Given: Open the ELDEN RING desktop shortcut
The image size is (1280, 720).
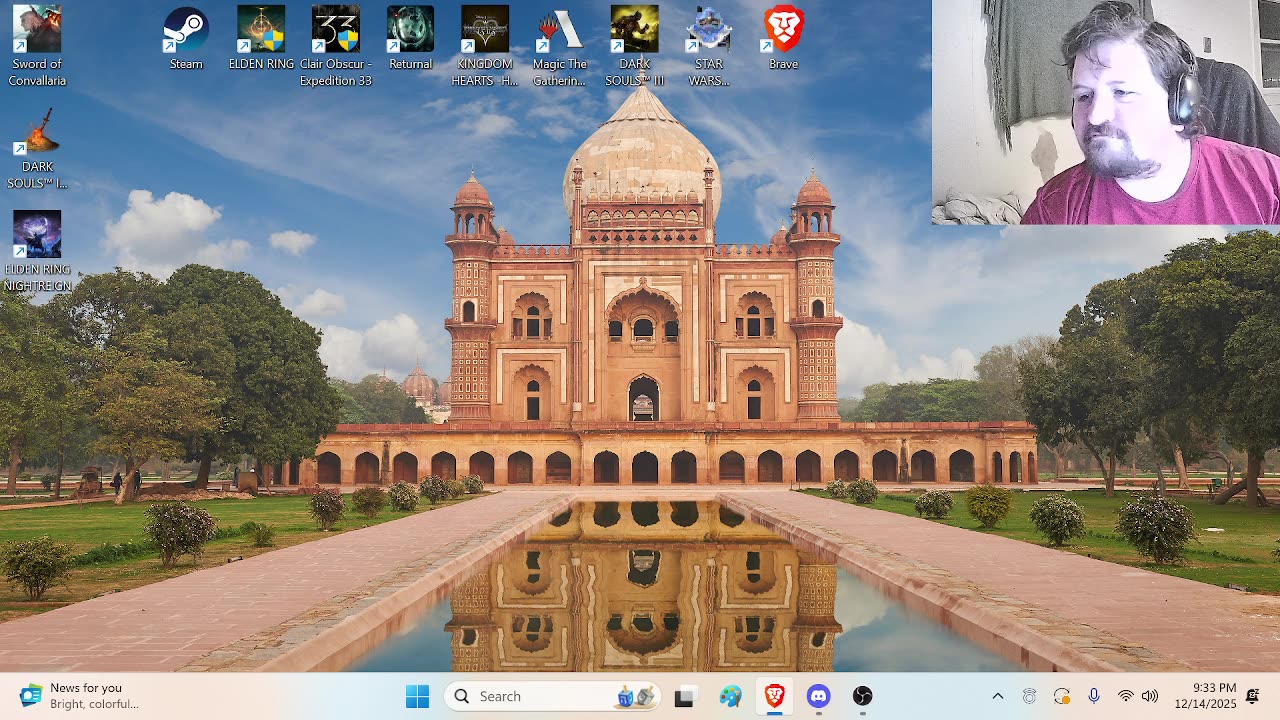Looking at the screenshot, I should pos(261,39).
